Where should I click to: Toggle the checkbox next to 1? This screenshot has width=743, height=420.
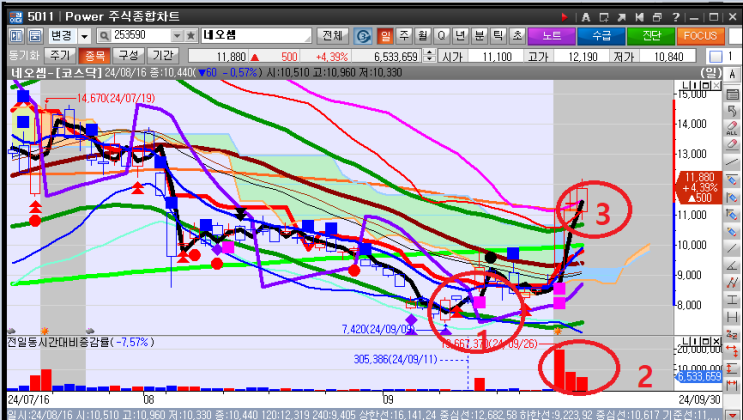click(x=716, y=57)
